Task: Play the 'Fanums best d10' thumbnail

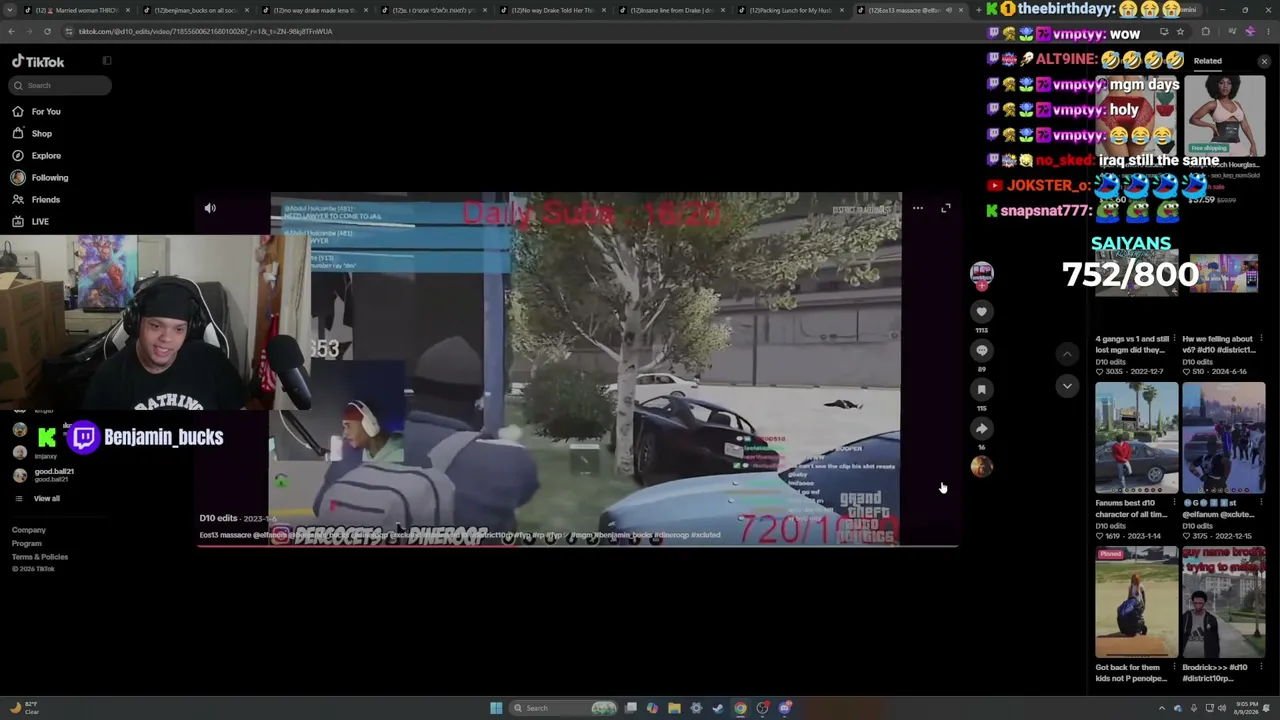Action: [x=1136, y=438]
